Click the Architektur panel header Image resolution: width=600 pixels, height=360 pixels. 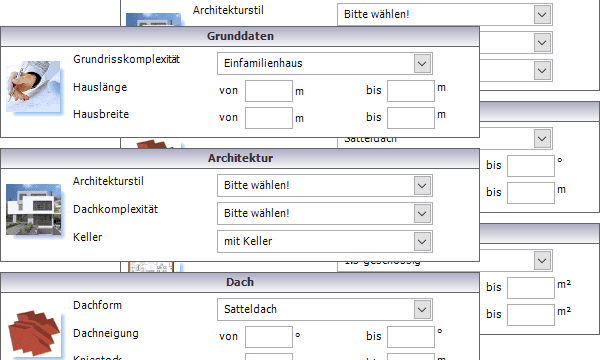pyautogui.click(x=240, y=158)
